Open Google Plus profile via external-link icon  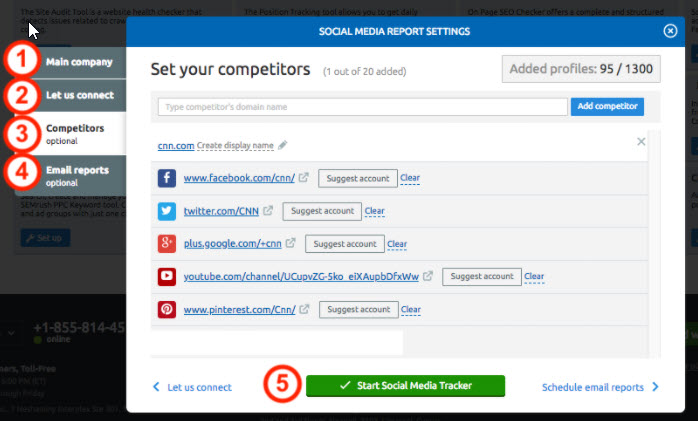pyautogui.click(x=290, y=243)
